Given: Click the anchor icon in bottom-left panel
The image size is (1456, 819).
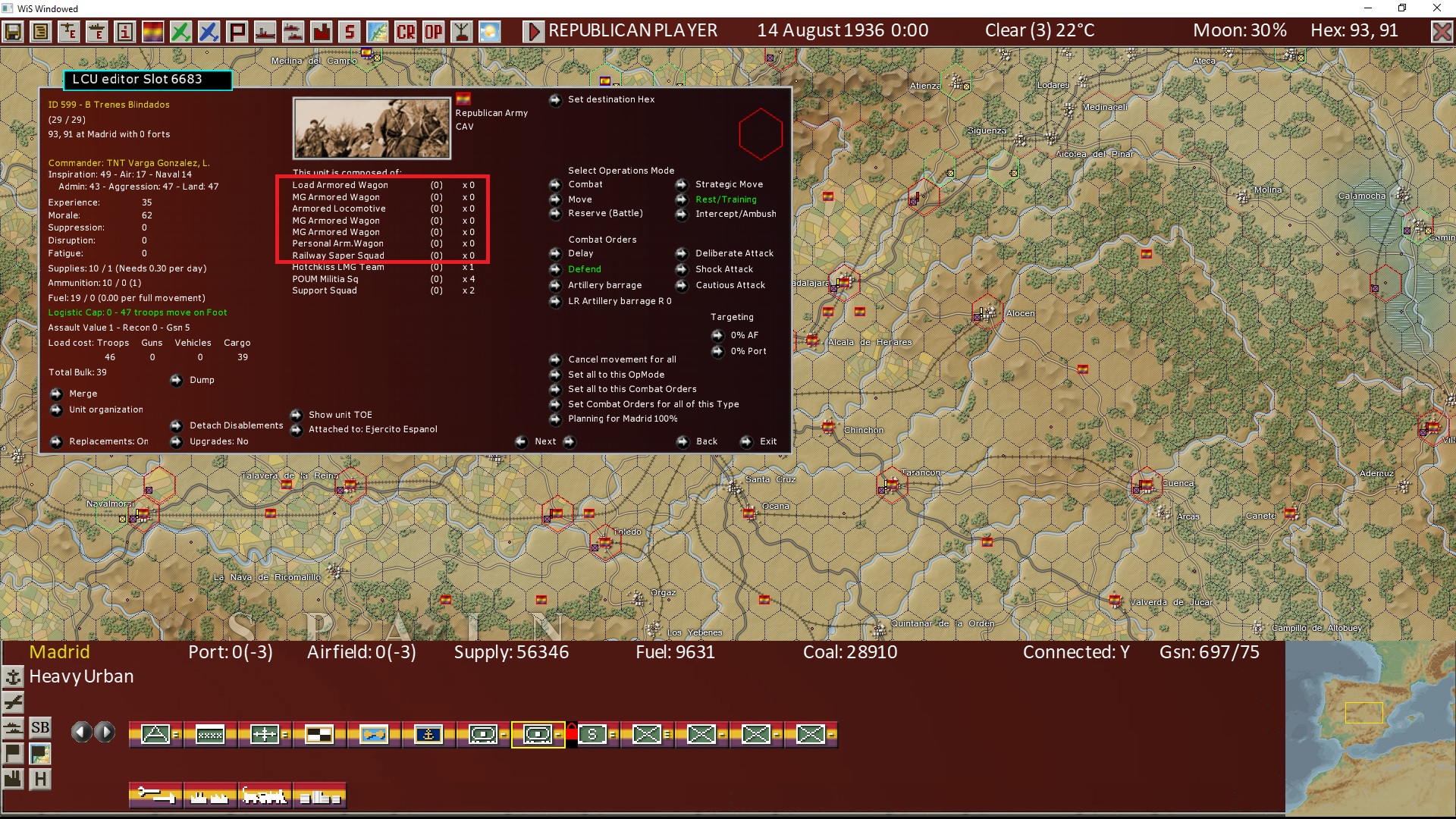Looking at the screenshot, I should [x=13, y=676].
